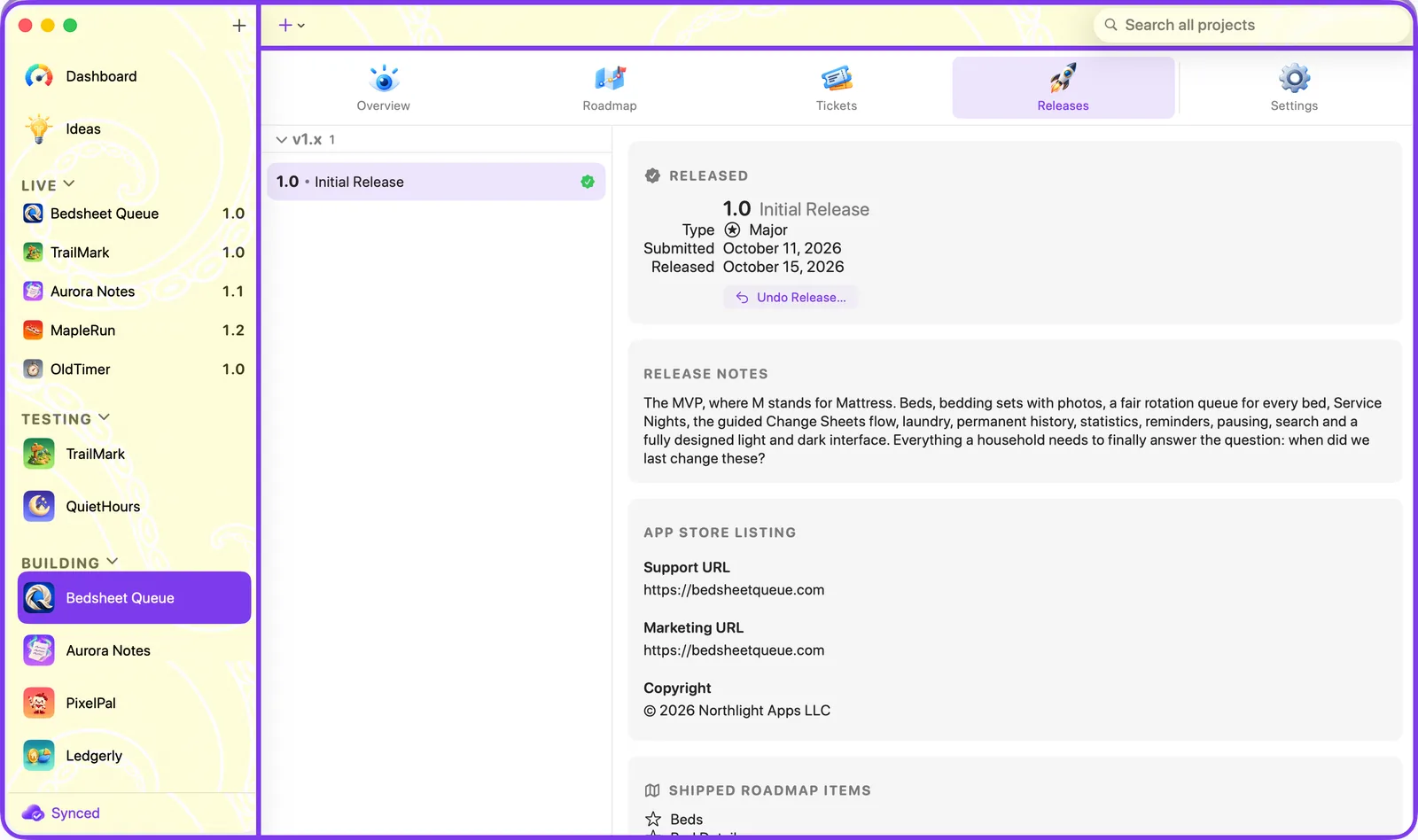
Task: Click the MapleRun version 1.2 value
Action: point(233,331)
